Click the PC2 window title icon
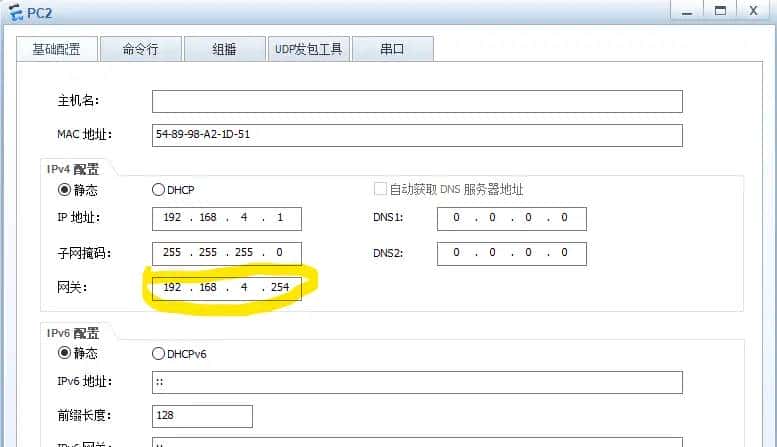This screenshot has width=777, height=447. click(x=16, y=13)
